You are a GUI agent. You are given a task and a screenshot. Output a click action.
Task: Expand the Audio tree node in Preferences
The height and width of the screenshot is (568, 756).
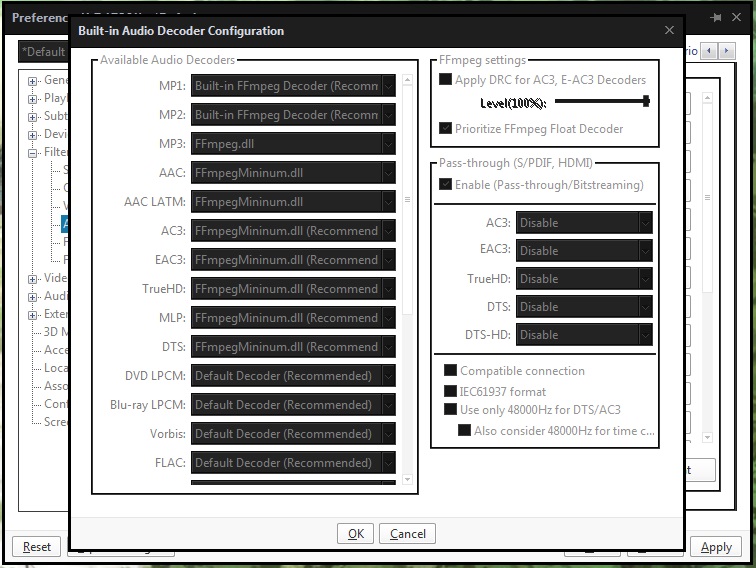32,297
